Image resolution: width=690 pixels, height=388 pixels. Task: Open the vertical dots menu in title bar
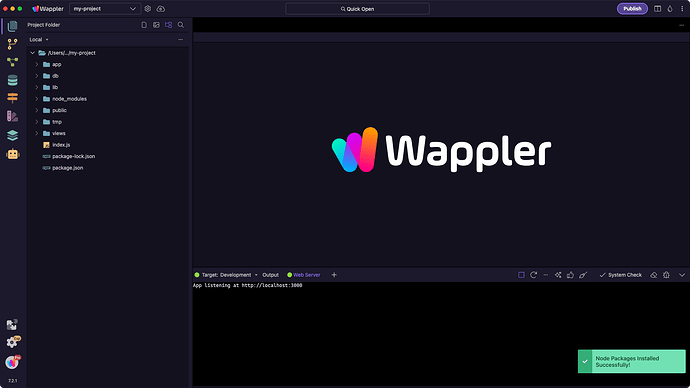[682, 9]
